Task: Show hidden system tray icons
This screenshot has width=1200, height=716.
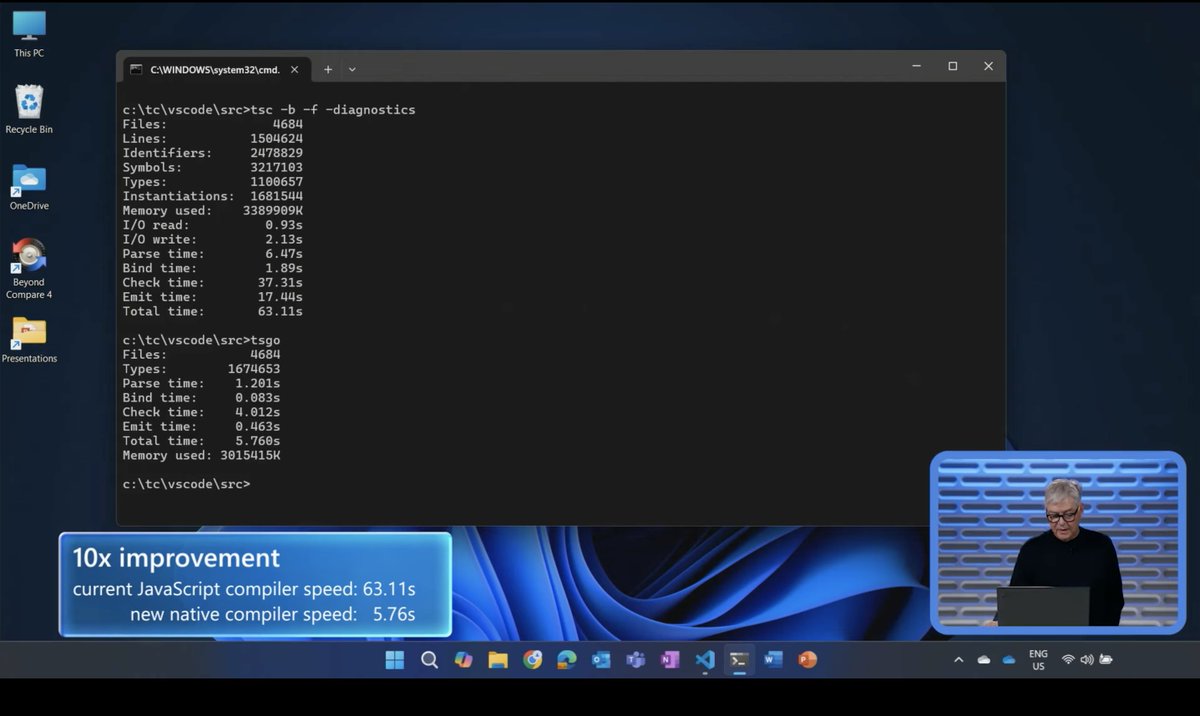Action: 959,660
